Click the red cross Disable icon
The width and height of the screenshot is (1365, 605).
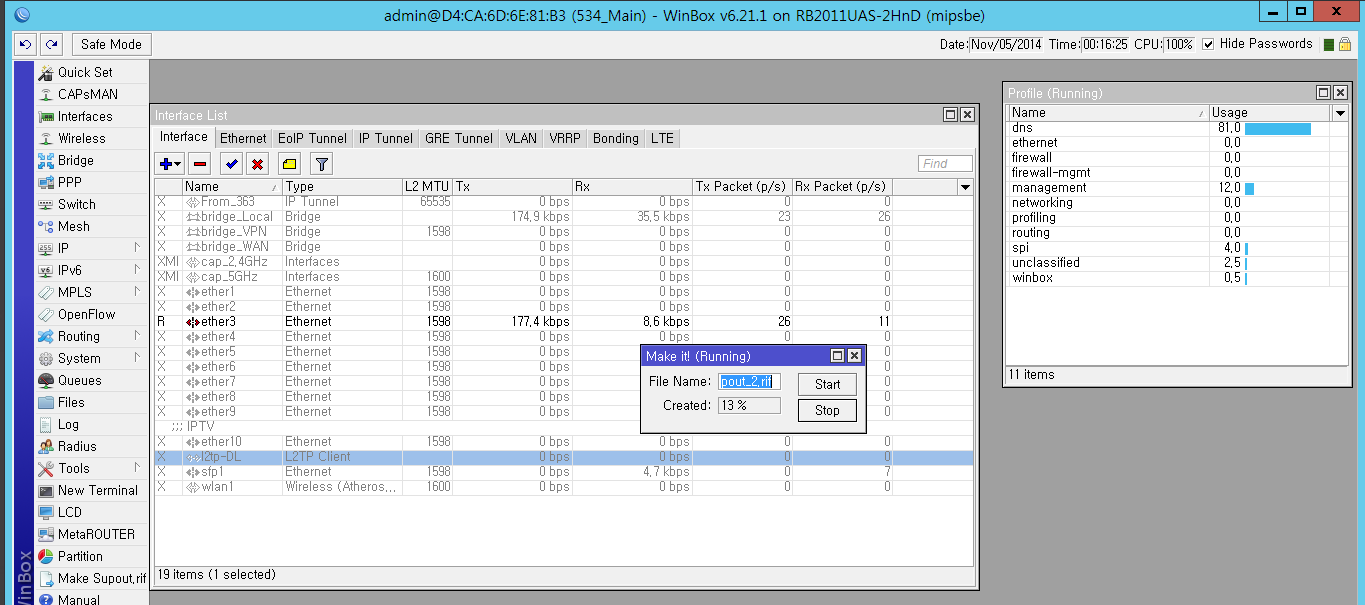[257, 164]
